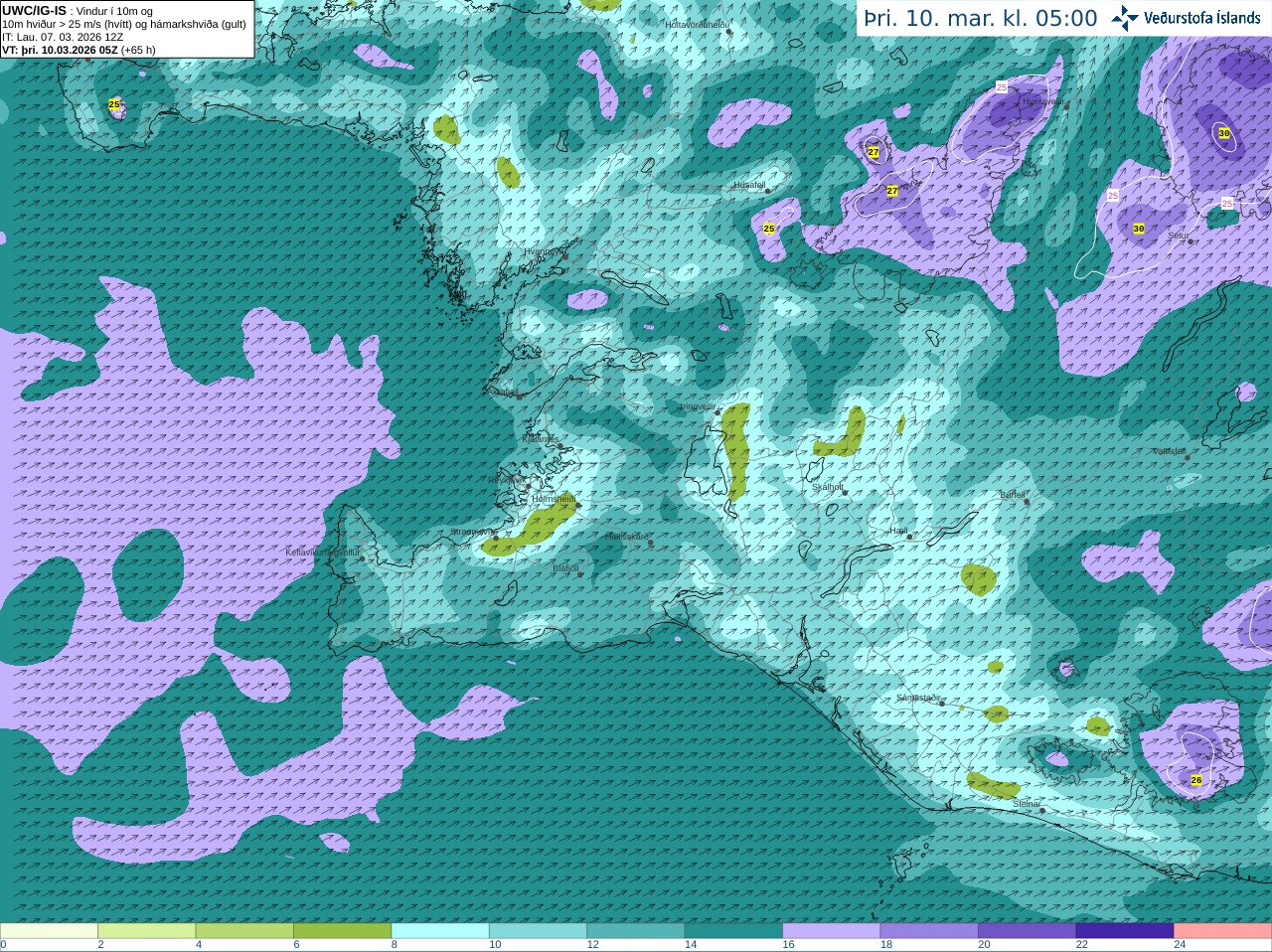The height and width of the screenshot is (952, 1272).
Task: Click the Steinar station dot
Action: coord(1042,810)
